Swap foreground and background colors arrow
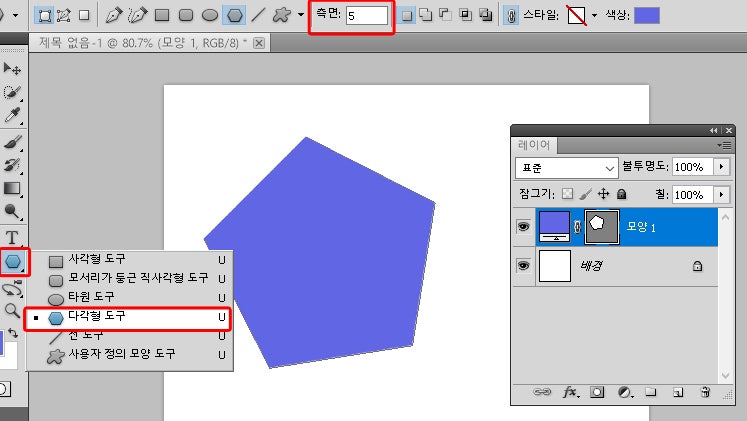747x421 pixels. click(x=13, y=333)
